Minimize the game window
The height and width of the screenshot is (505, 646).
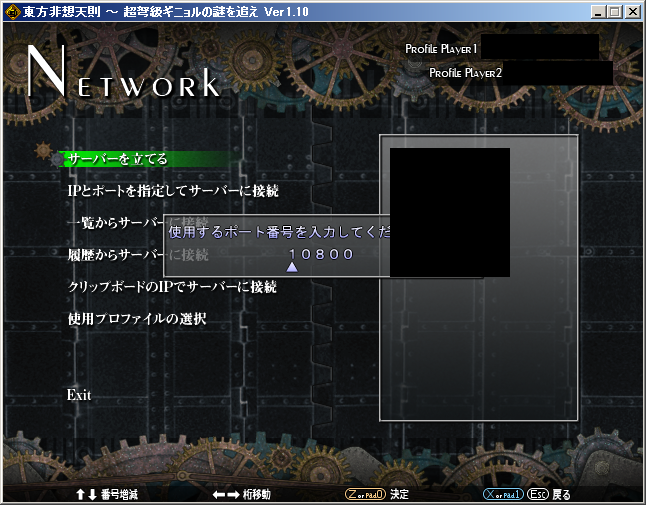(598, 12)
